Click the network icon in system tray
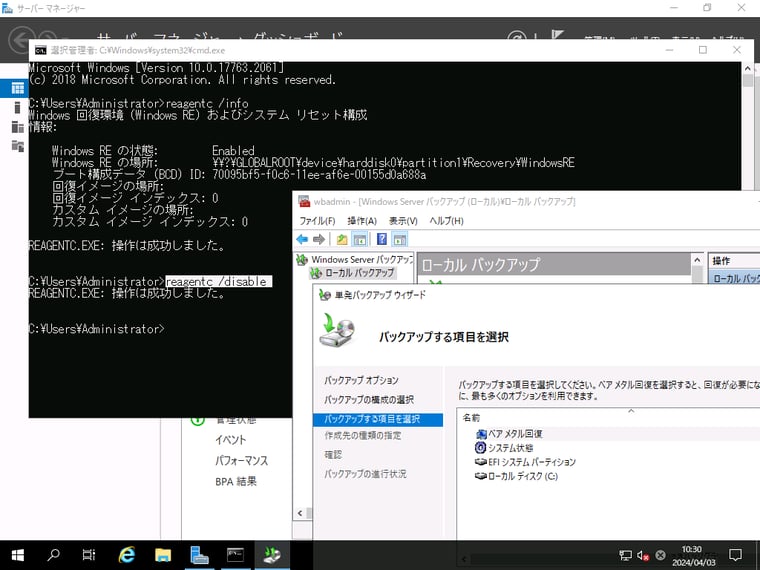 tap(625, 555)
